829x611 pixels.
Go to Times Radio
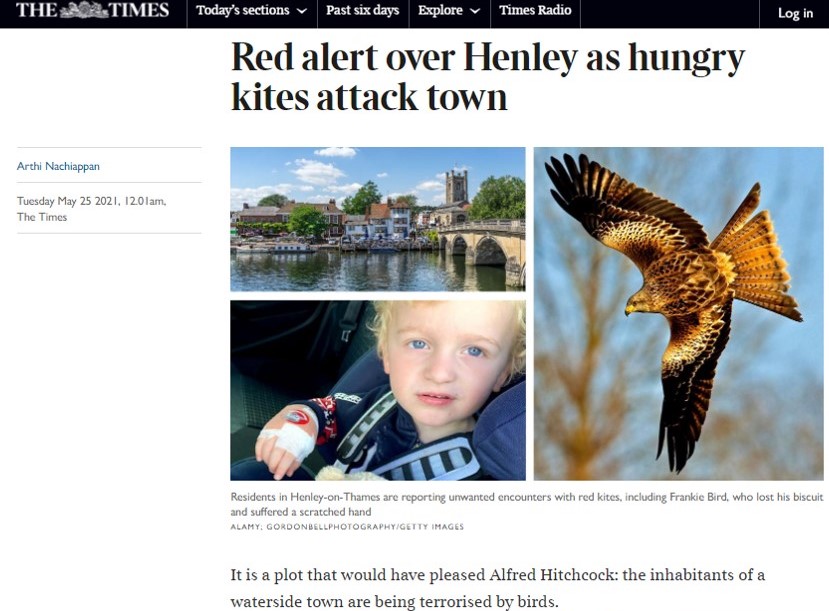[535, 11]
